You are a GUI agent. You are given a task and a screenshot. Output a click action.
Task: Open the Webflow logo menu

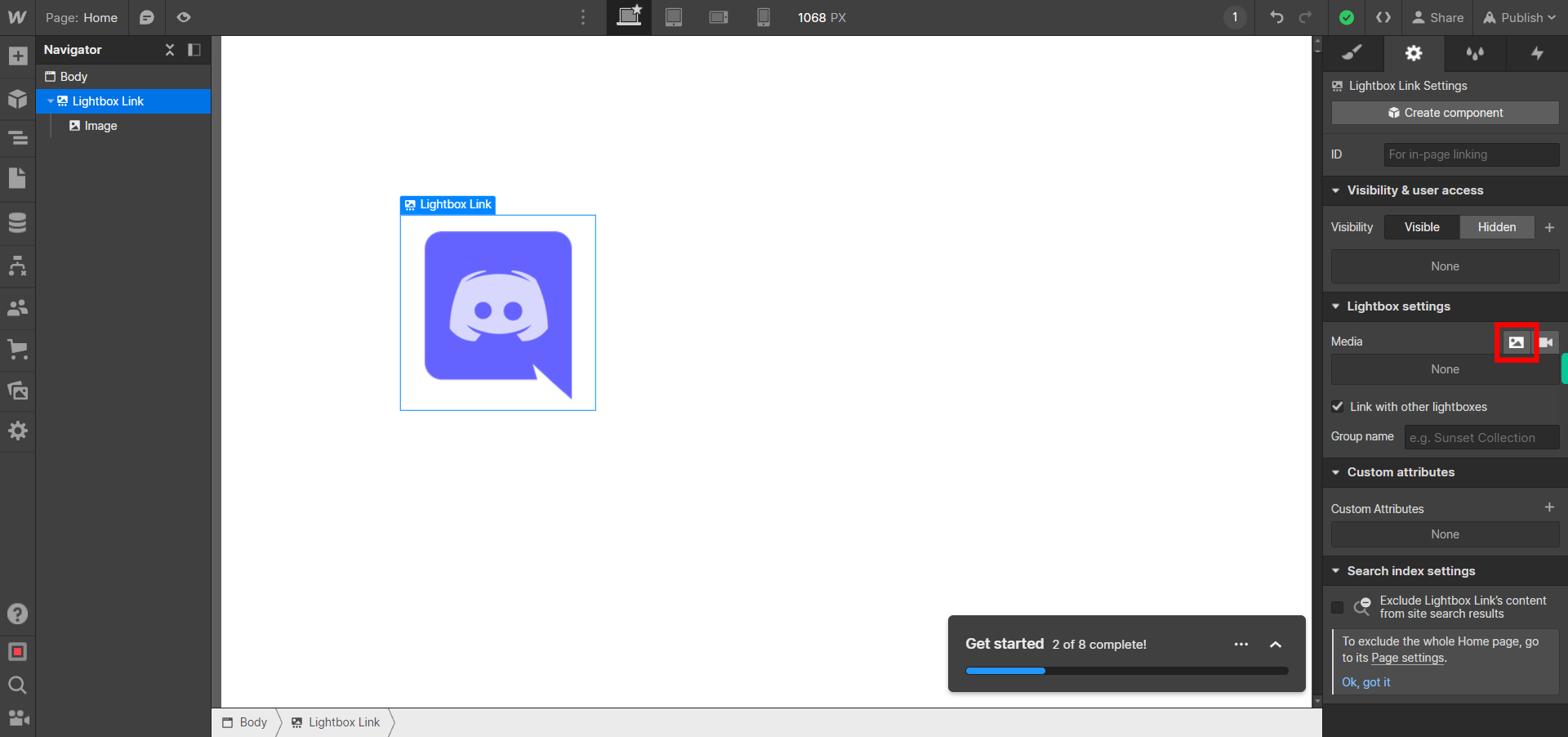[x=17, y=17]
